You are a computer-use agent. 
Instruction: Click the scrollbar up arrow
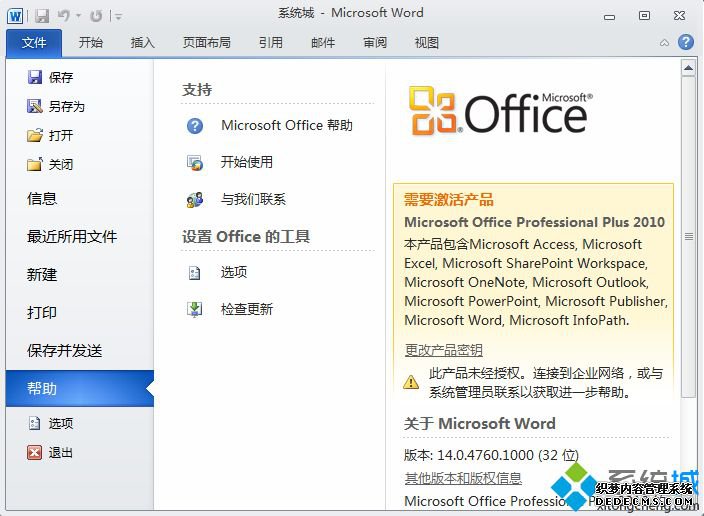point(688,68)
